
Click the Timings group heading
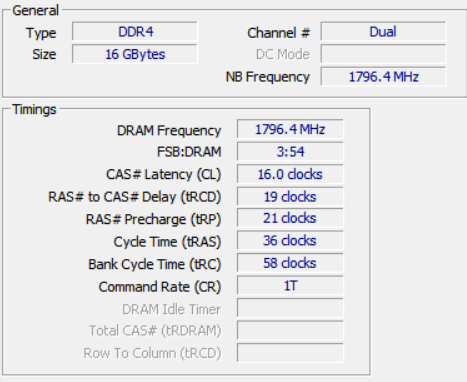(x=34, y=109)
